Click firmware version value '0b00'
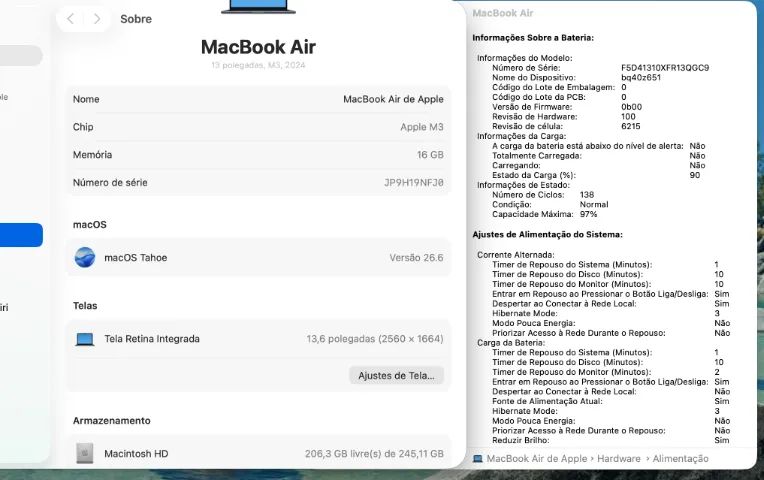This screenshot has width=764, height=480. point(631,107)
